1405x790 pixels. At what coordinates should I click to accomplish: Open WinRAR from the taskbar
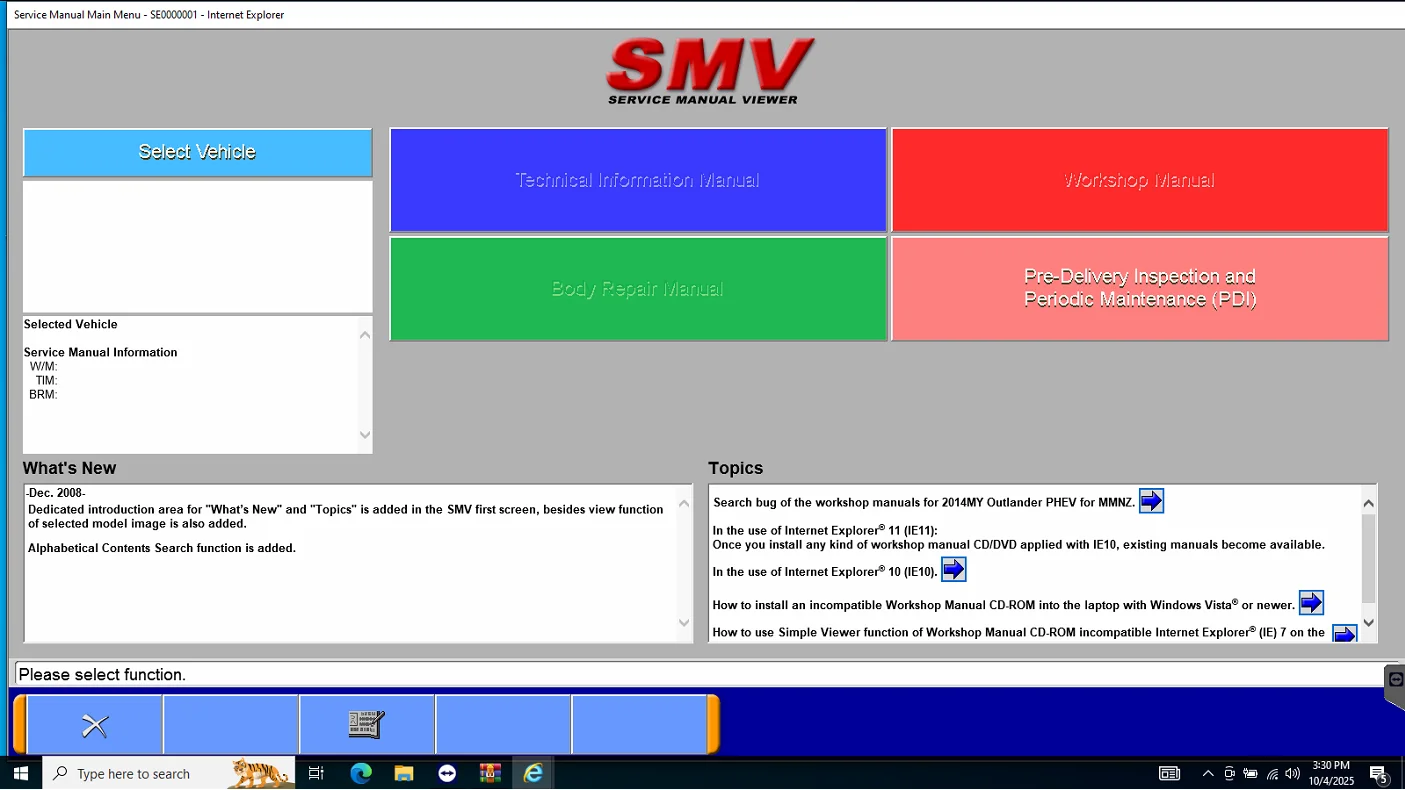490,773
